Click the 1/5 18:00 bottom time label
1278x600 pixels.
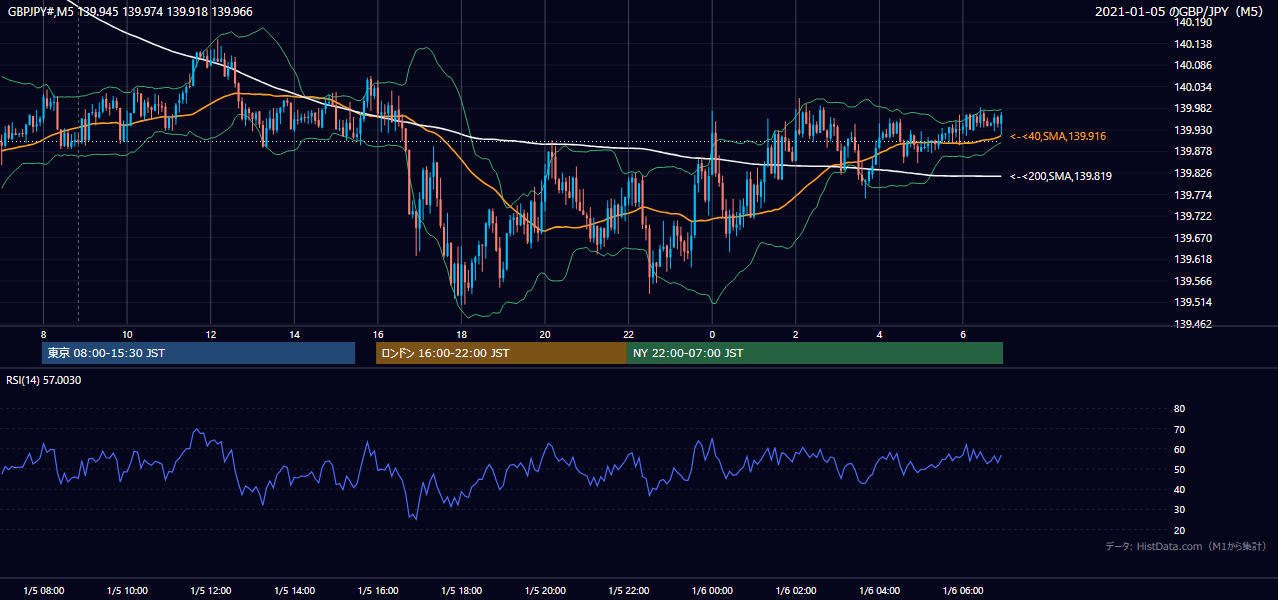click(461, 591)
